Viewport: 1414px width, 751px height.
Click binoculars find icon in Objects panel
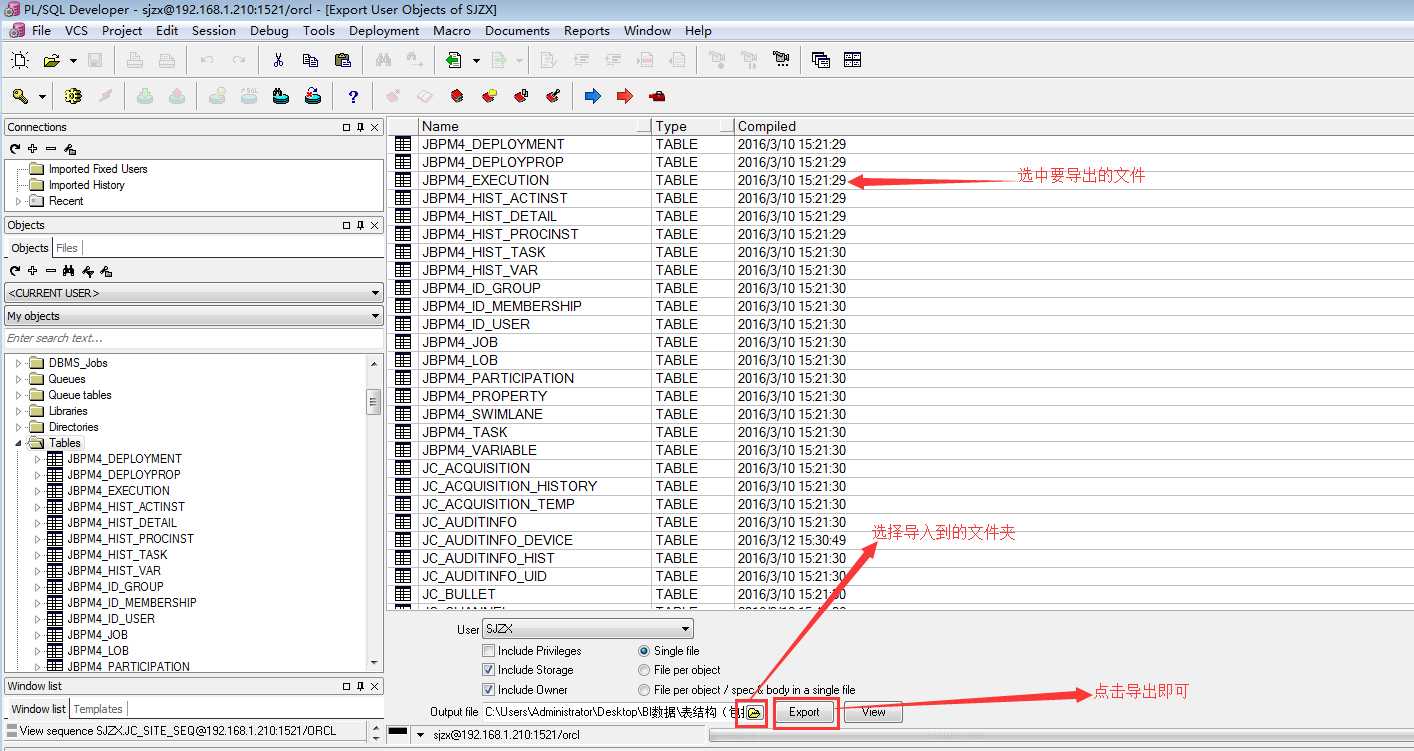point(69,271)
